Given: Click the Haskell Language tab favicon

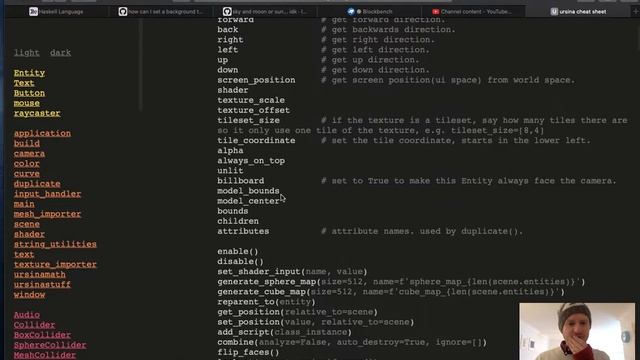Looking at the screenshot, I should 33,12.
